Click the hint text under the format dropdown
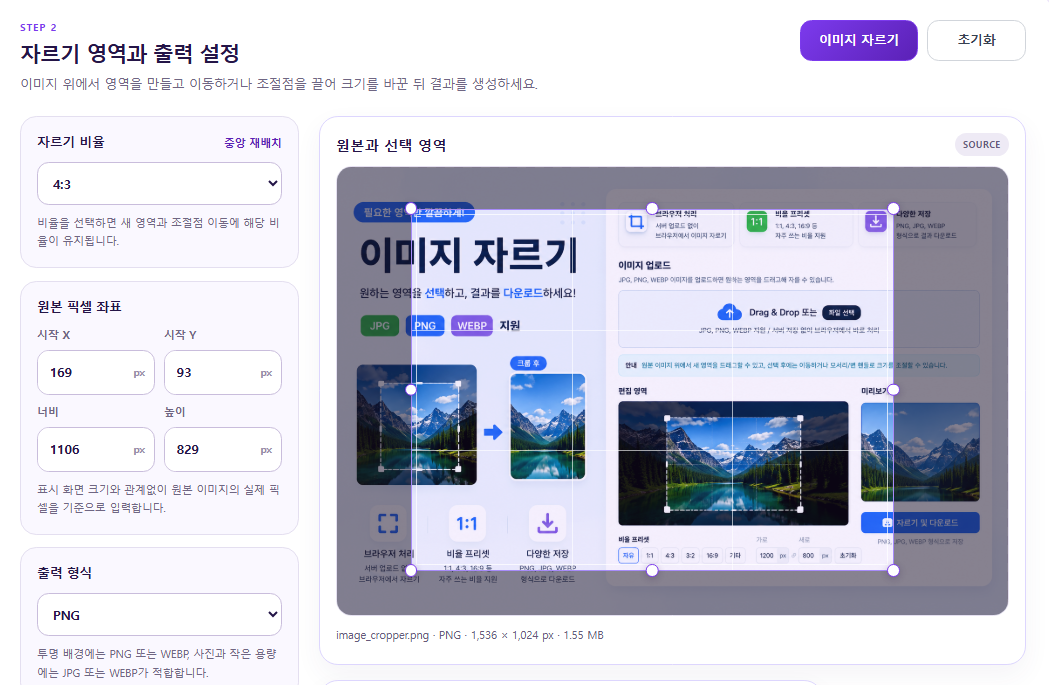The height and width of the screenshot is (685, 1049). click(157, 663)
